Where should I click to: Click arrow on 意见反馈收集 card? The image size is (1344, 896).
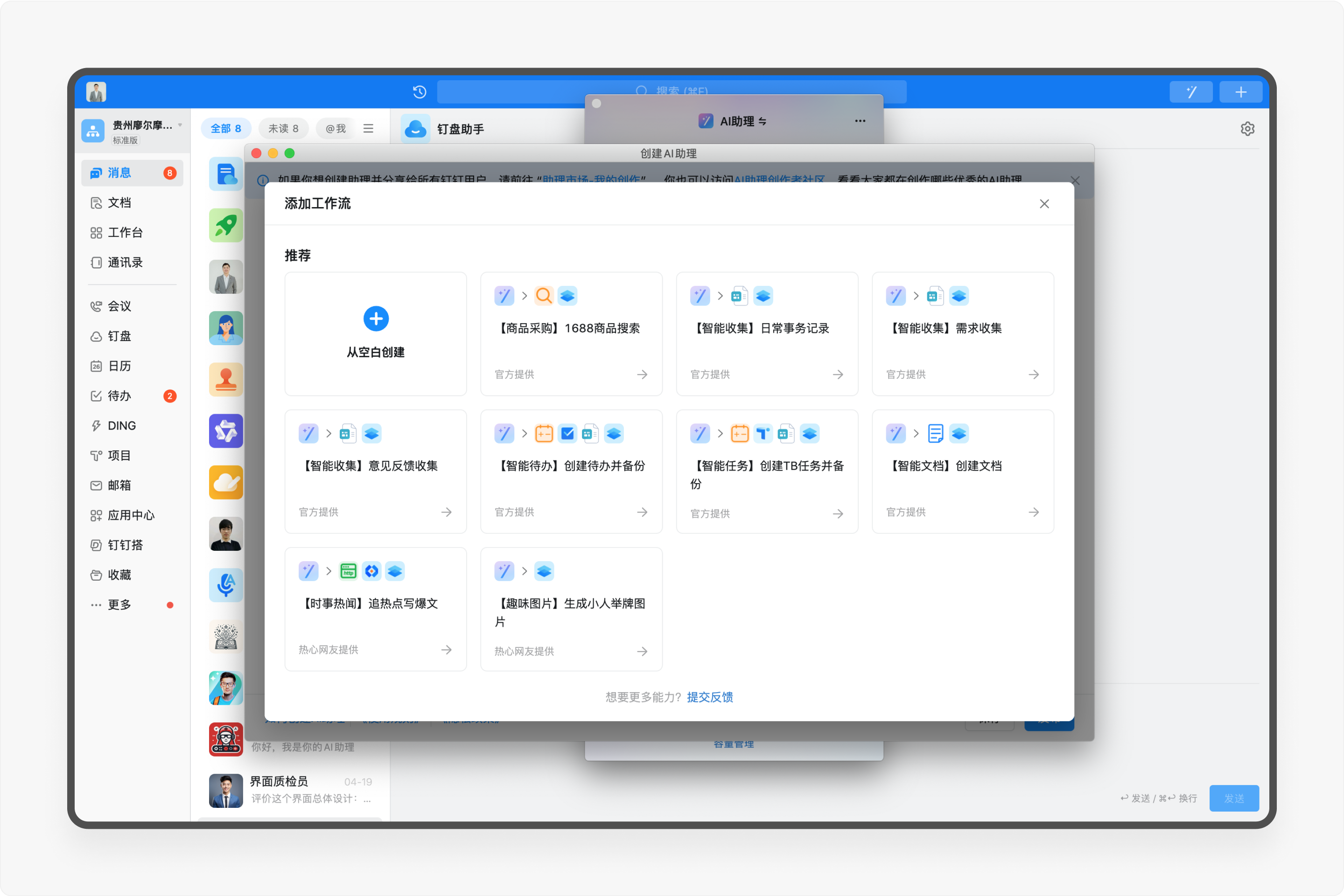coord(447,512)
